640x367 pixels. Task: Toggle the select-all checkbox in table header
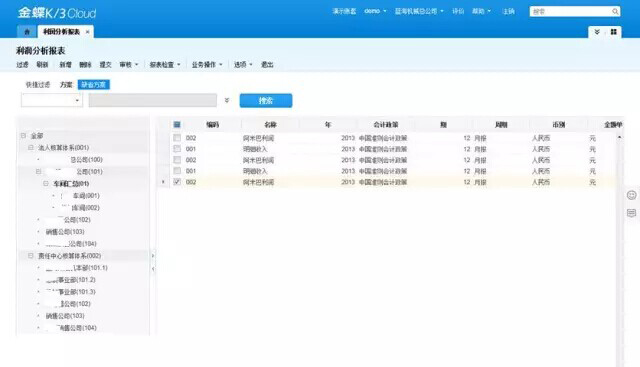[x=177, y=125]
